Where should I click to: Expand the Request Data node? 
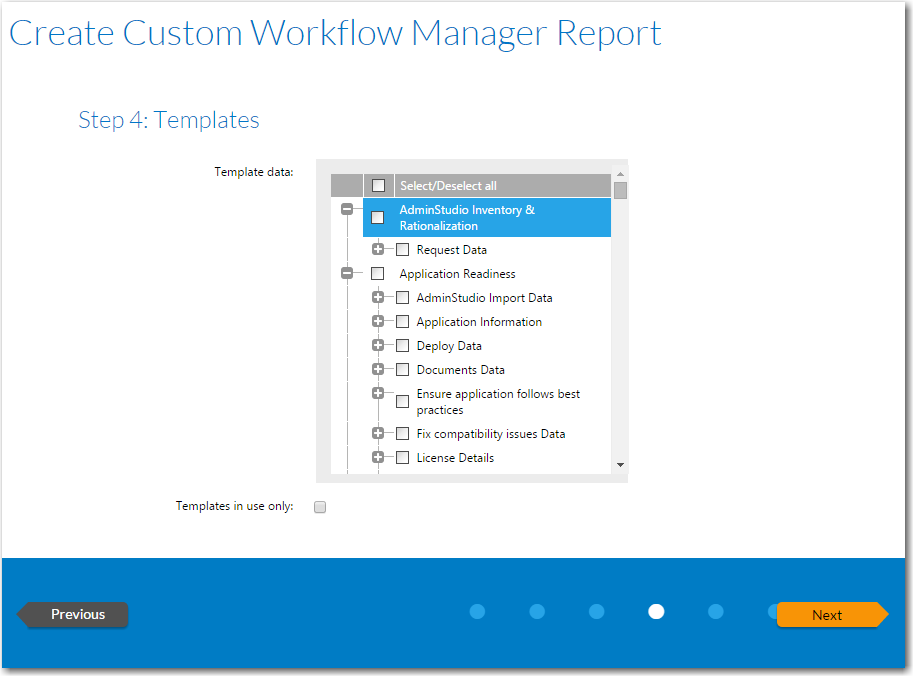click(x=378, y=249)
